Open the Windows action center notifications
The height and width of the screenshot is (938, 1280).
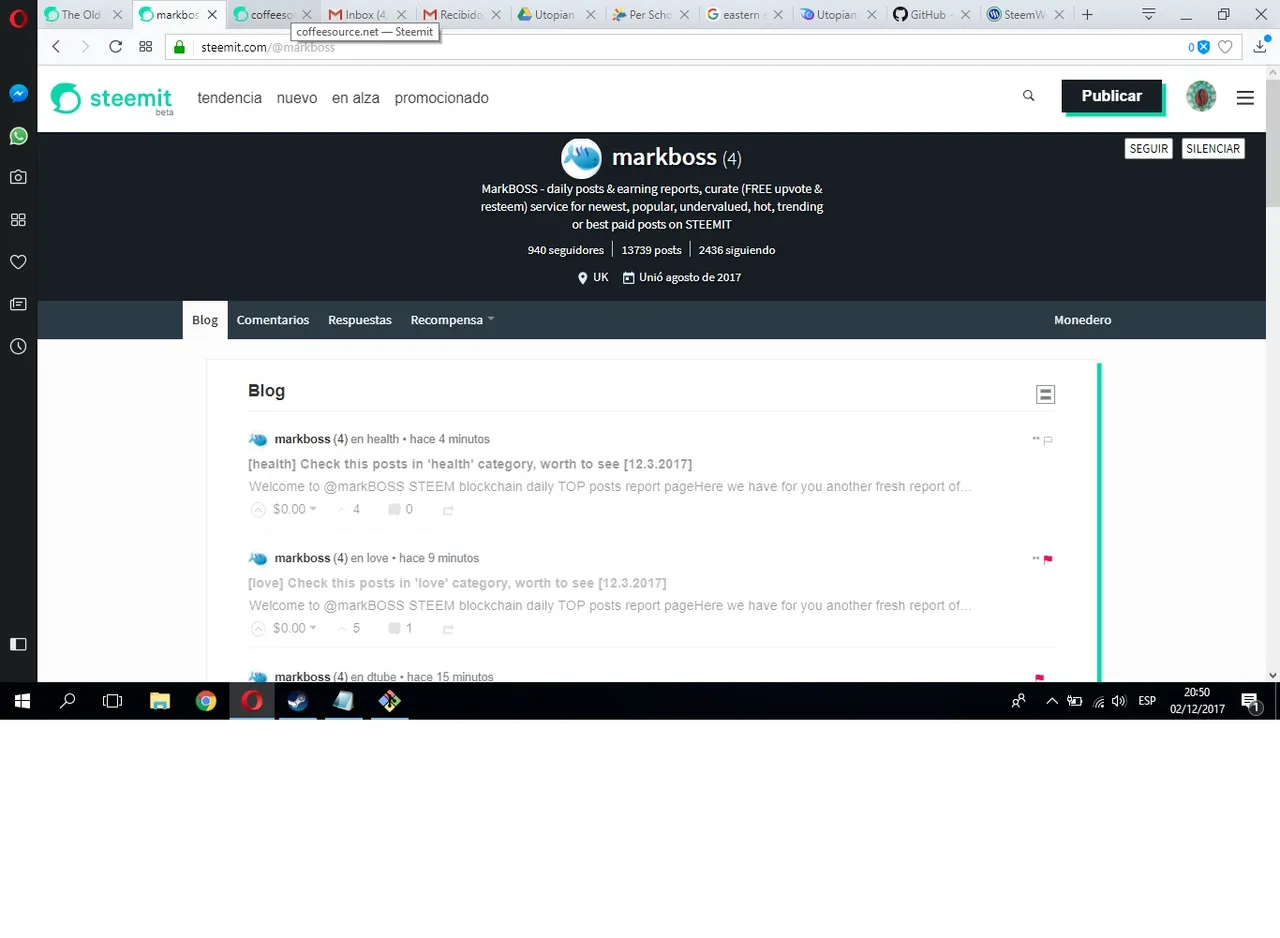[1250, 701]
